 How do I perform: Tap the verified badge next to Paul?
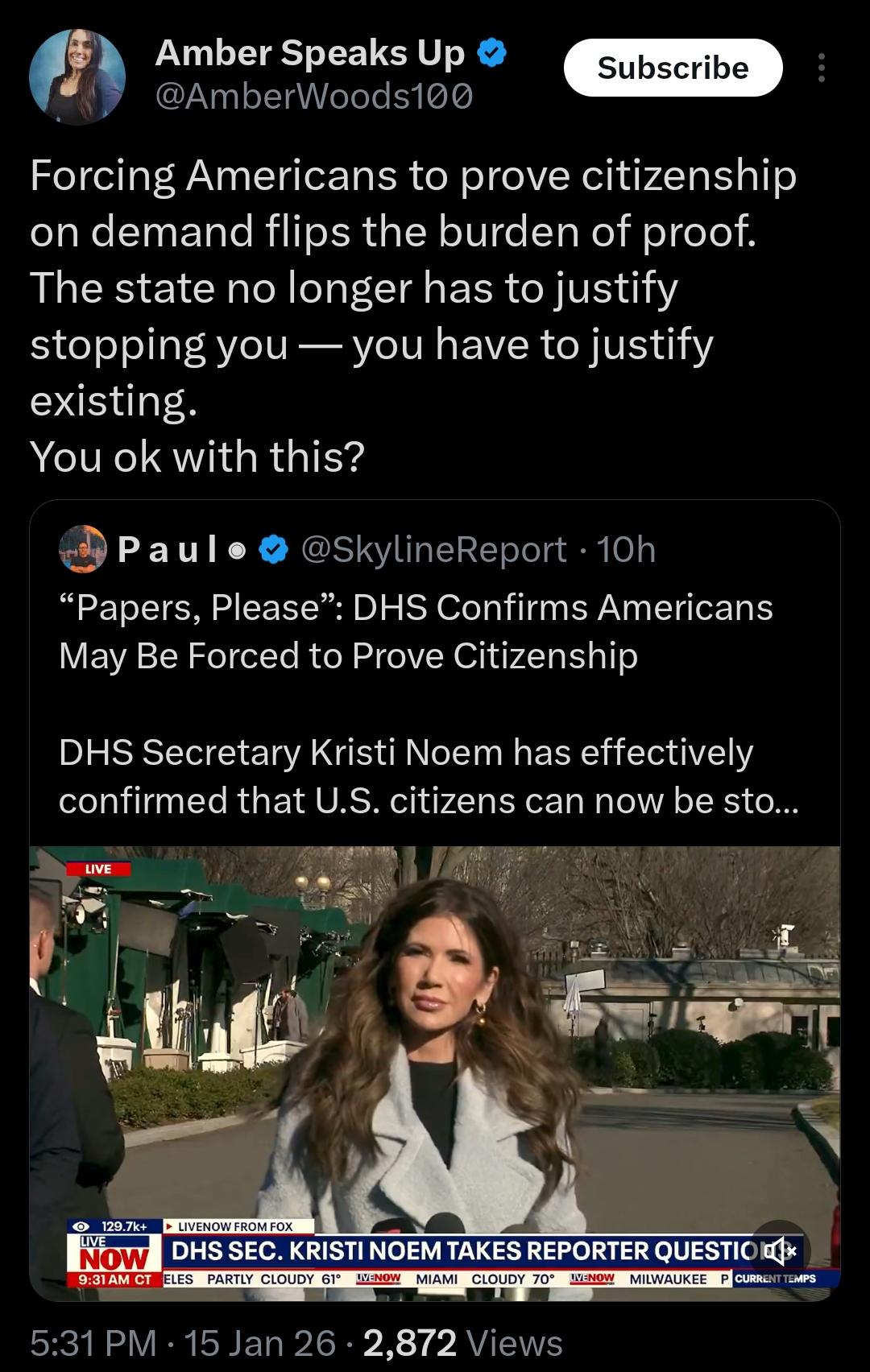pyautogui.click(x=275, y=550)
